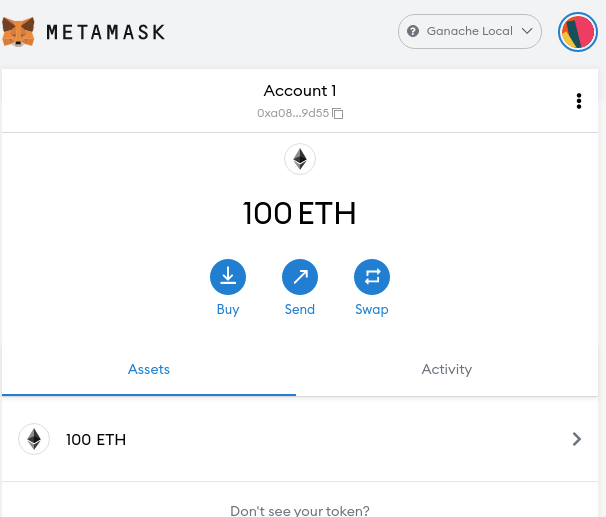This screenshot has width=606, height=517.
Task: Open the account avatar menu
Action: [x=577, y=32]
